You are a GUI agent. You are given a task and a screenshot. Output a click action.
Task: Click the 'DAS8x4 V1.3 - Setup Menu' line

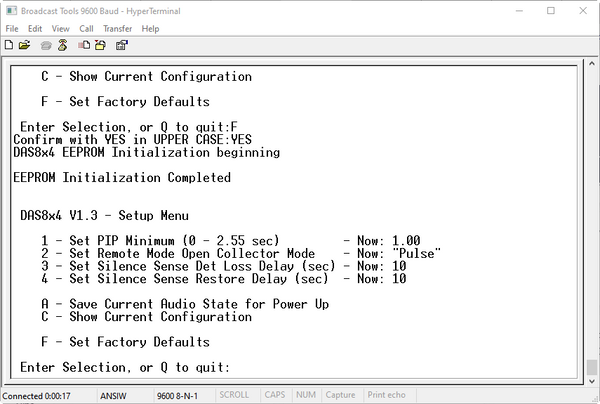coord(104,215)
